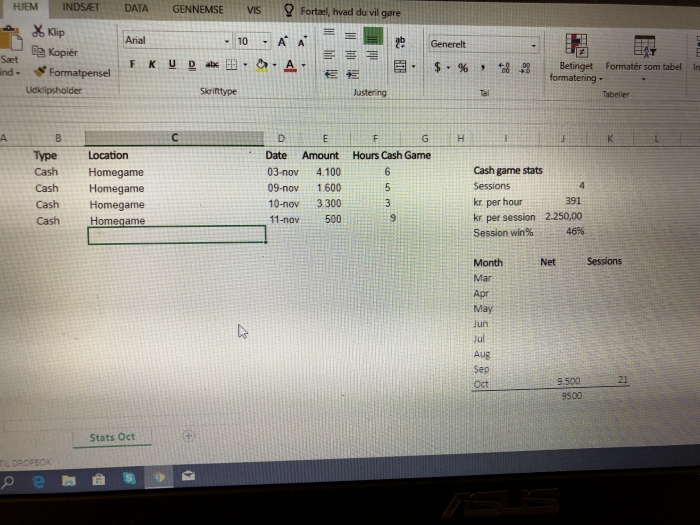The image size is (700, 525).
Task: Toggle the highlighted bottom align button
Action: click(373, 36)
